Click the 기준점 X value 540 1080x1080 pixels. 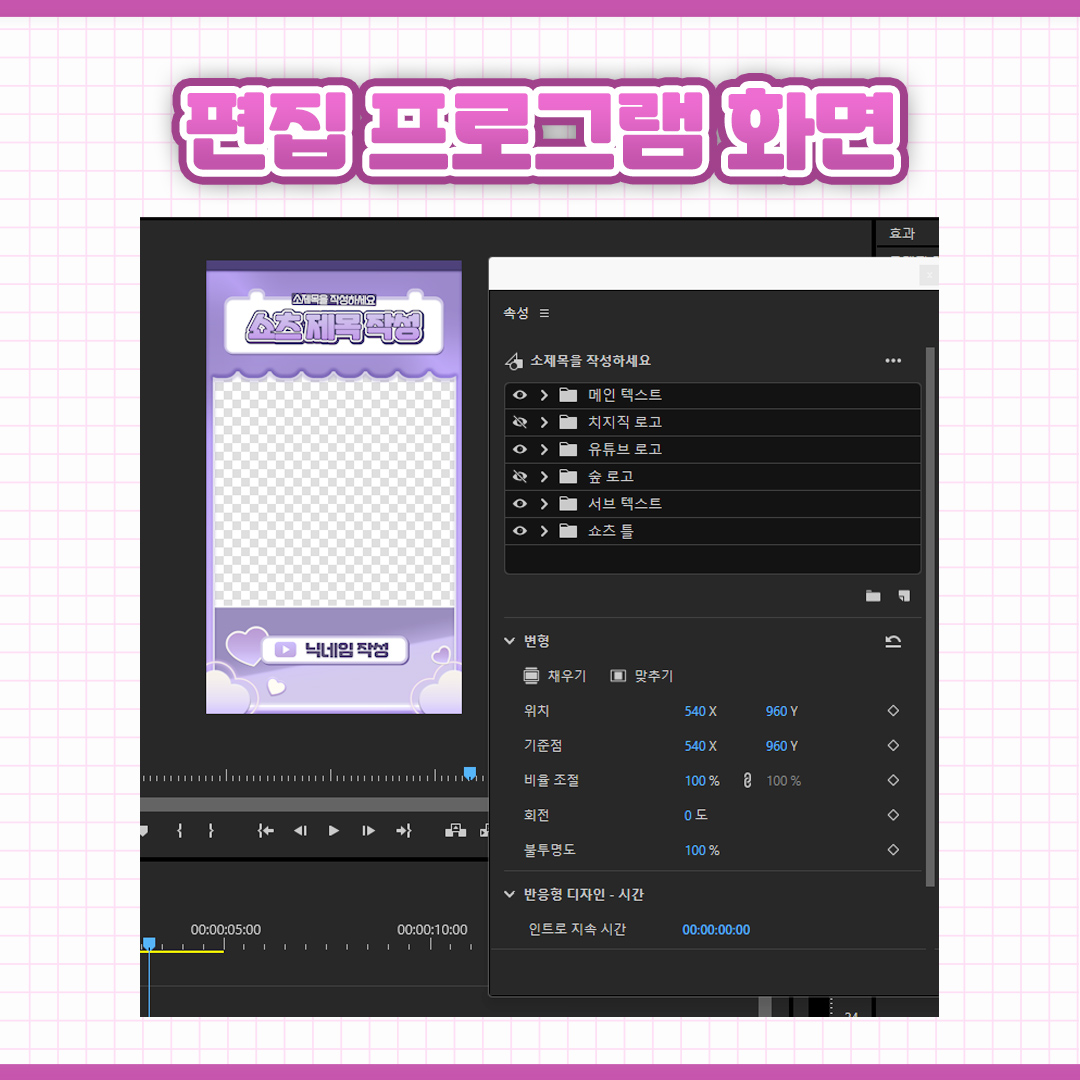695,746
